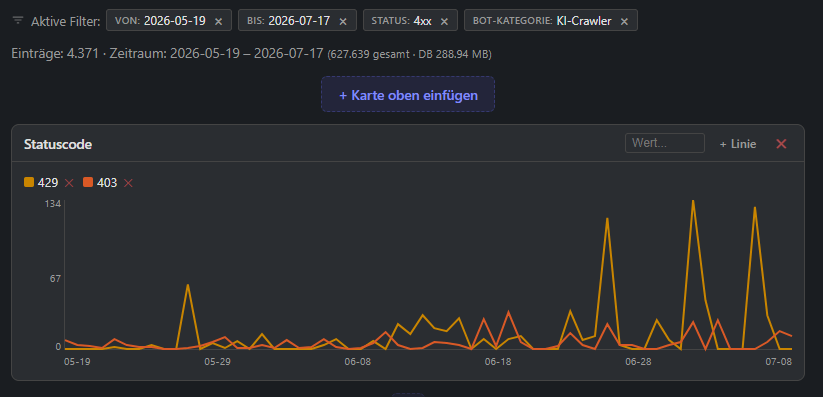The image size is (823, 397).
Task: Click the 429 yellow legend swatch
Action: 29,183
